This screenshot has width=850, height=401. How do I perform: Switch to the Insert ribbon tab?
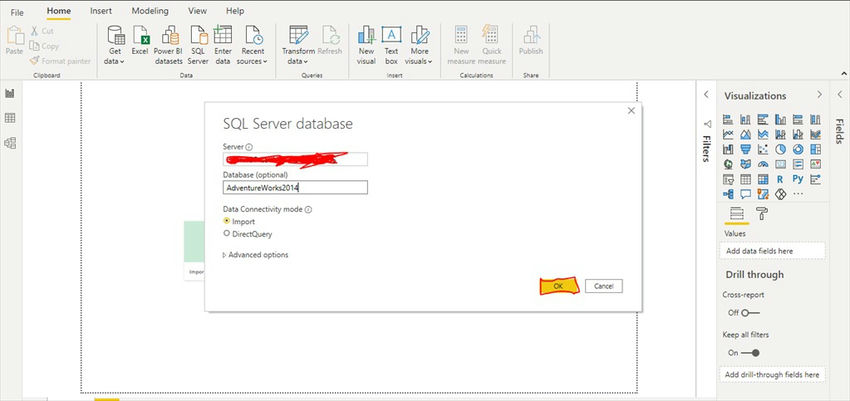(x=101, y=11)
